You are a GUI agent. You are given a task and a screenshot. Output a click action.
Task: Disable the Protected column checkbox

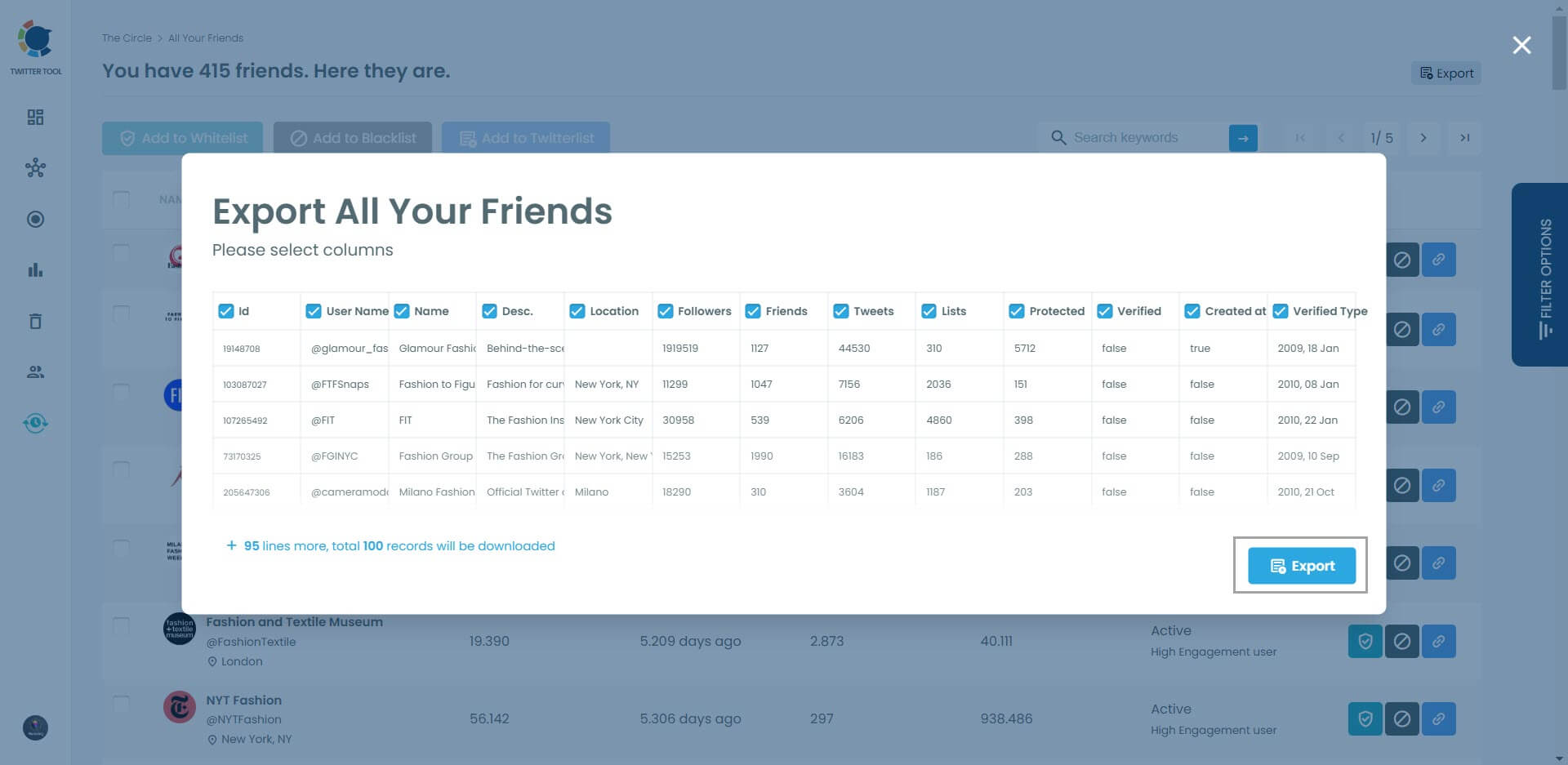point(1016,311)
